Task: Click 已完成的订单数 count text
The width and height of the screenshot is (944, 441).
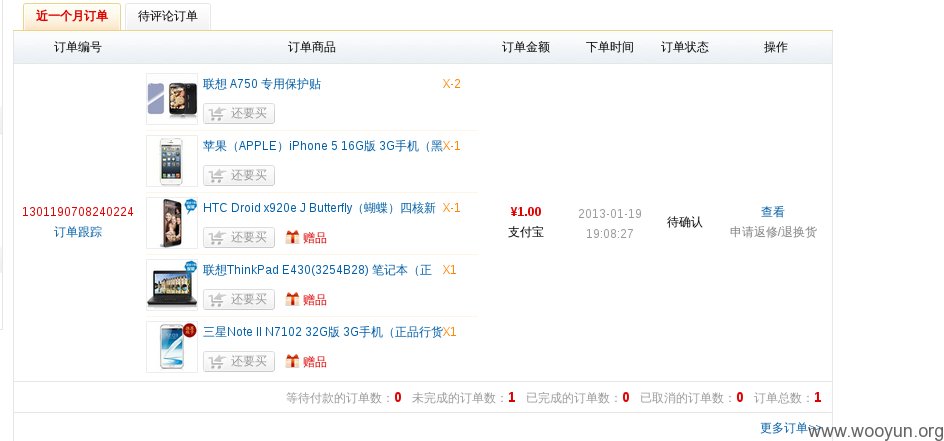Action: click(578, 398)
